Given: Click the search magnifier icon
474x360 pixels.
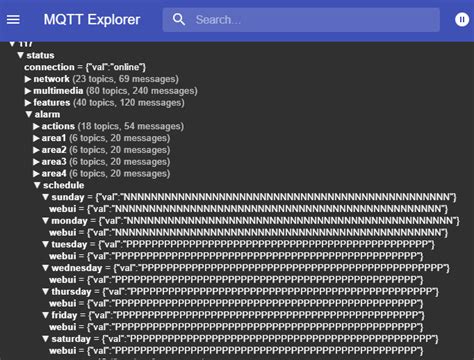Looking at the screenshot, I should [179, 19].
